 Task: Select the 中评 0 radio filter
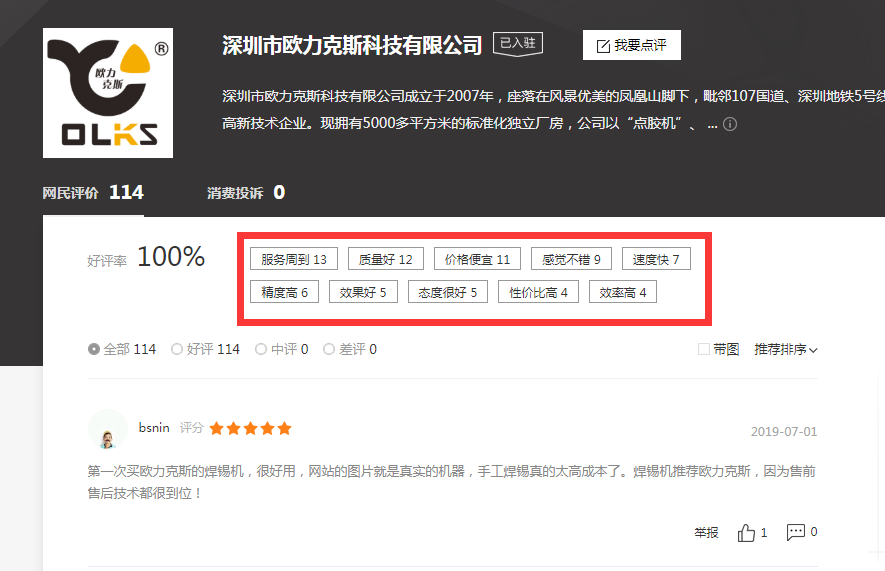click(261, 350)
